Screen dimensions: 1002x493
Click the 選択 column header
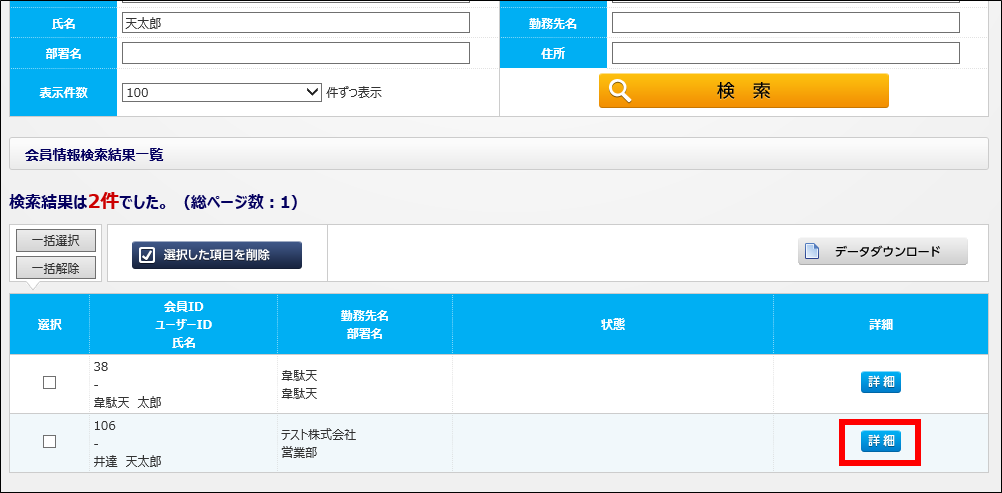[x=49, y=324]
